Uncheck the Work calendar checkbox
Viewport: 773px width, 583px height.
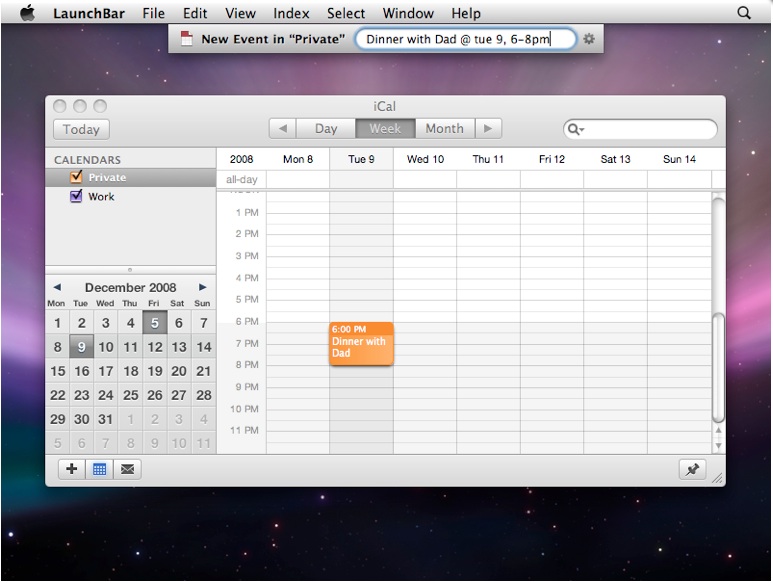point(76,197)
